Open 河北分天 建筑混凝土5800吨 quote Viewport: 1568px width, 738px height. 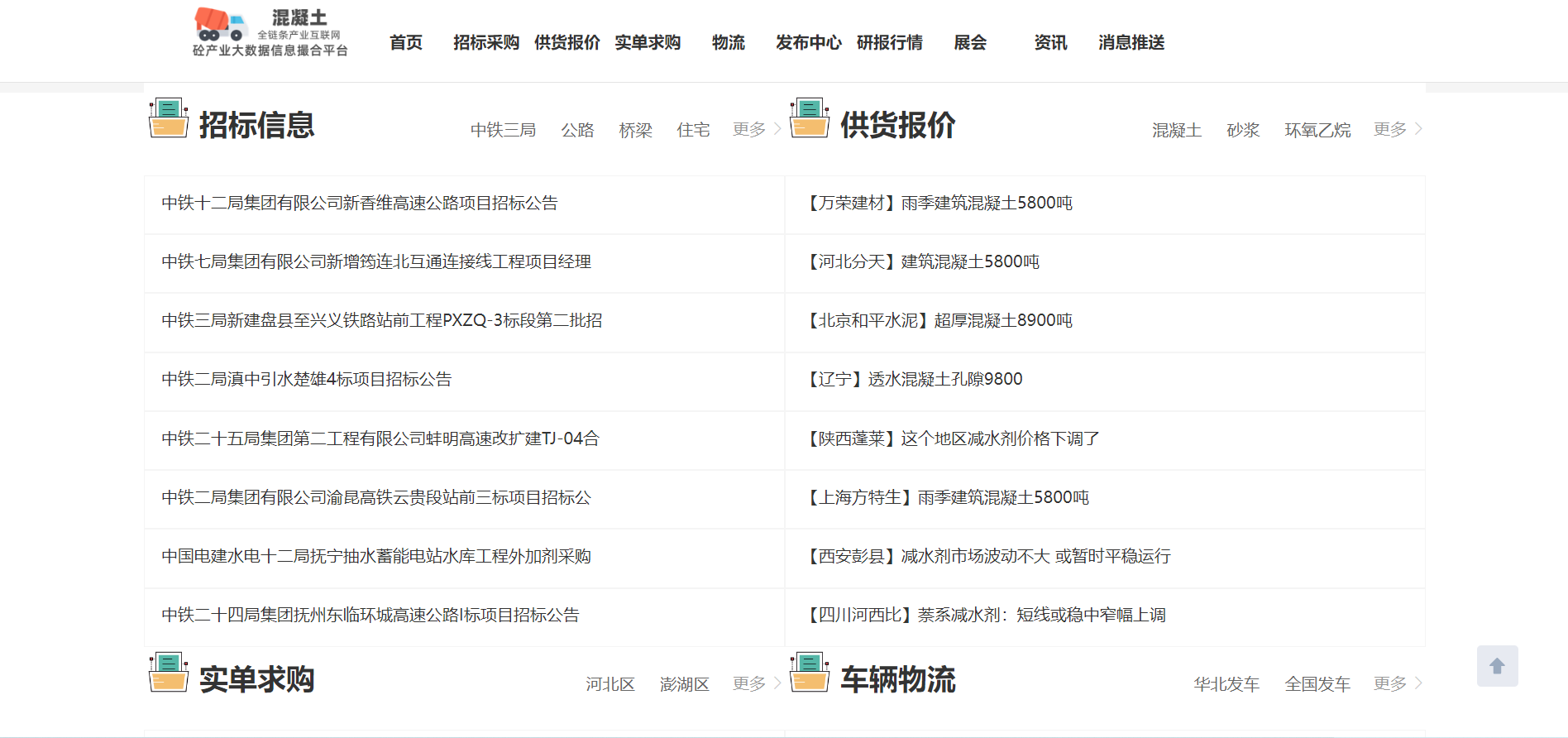click(921, 262)
